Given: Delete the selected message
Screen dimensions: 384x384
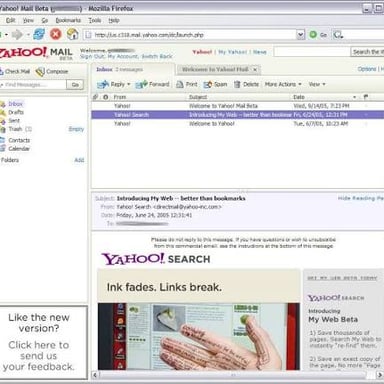Looking at the screenshot, I should pyautogui.click(x=246, y=84).
